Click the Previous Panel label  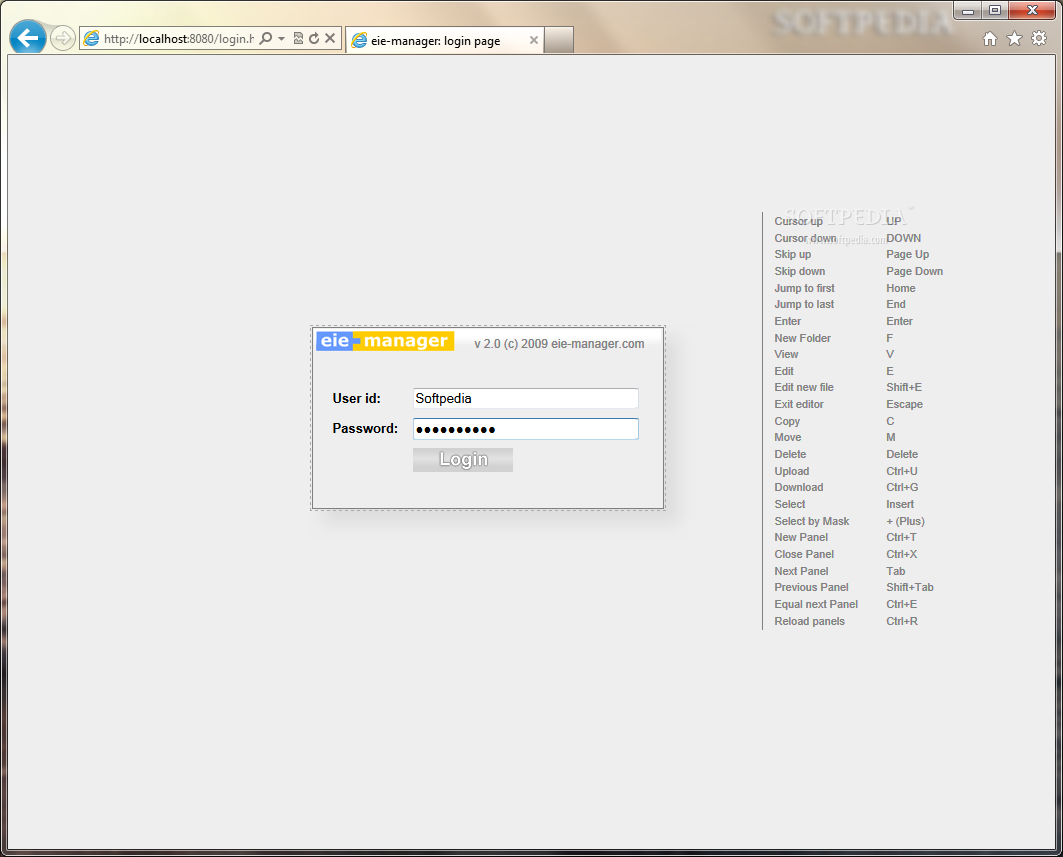click(811, 587)
